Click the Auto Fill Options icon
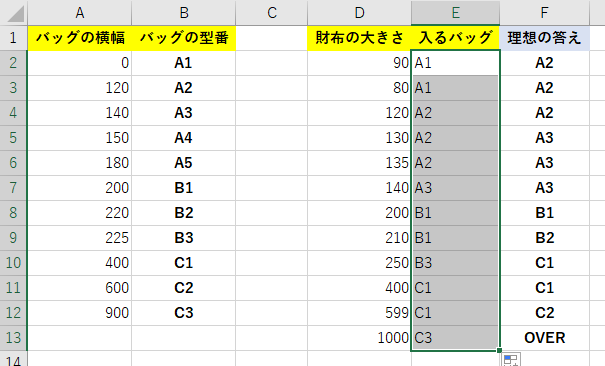Image resolution: width=605 pixels, height=366 pixels. click(512, 359)
